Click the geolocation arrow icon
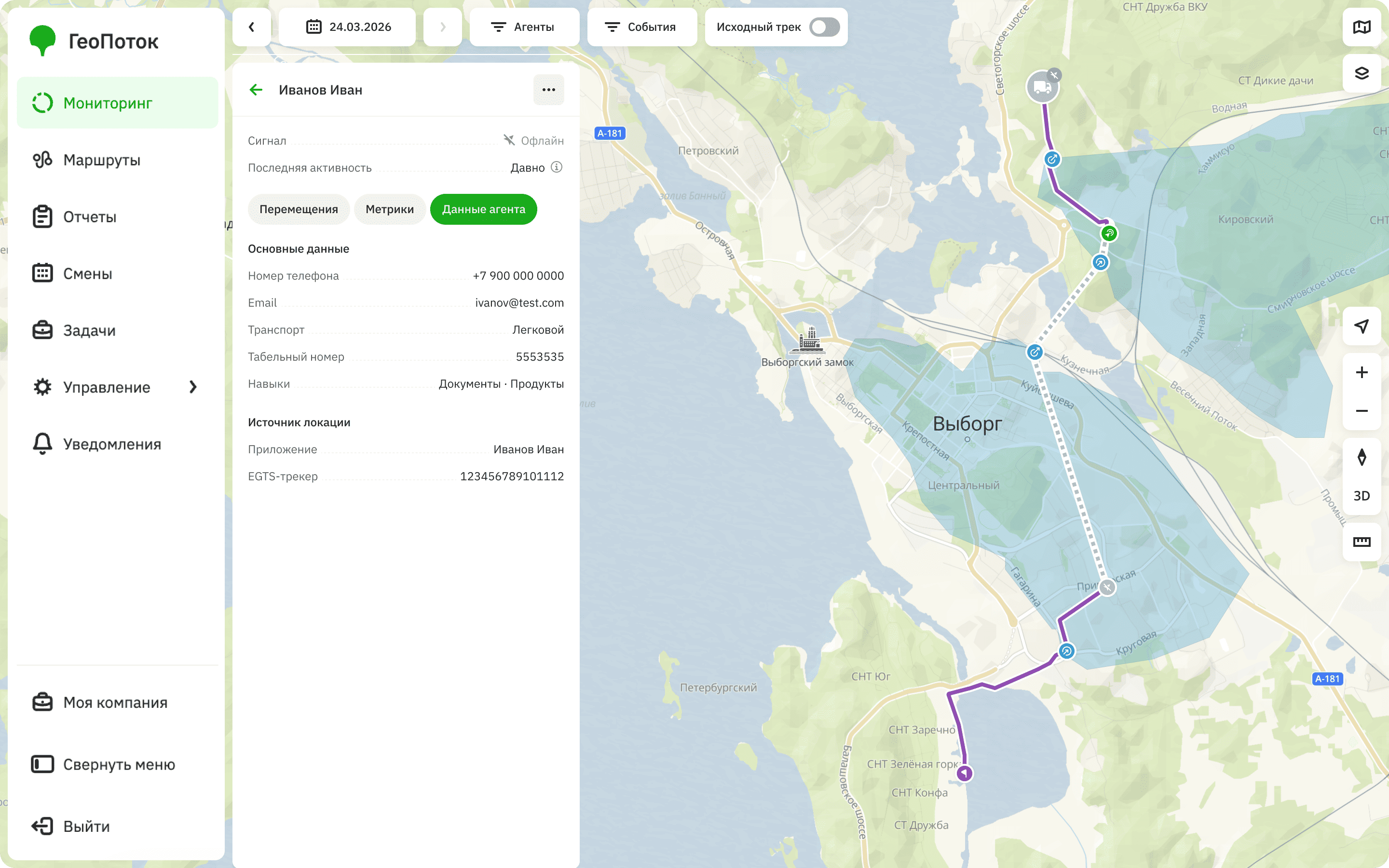 [x=1362, y=326]
